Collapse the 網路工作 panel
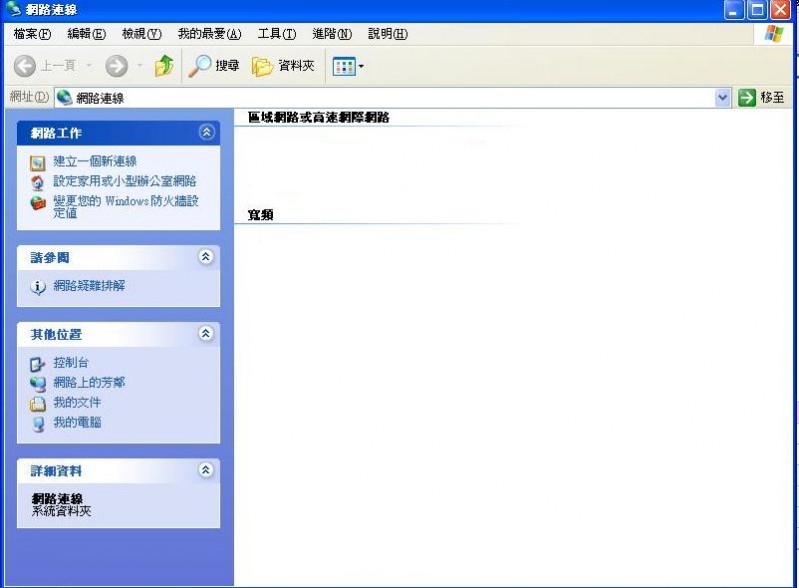799x588 pixels. point(206,132)
